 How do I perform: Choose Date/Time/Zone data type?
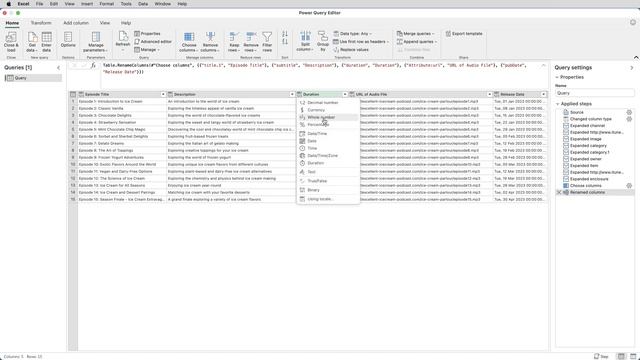point(328,156)
